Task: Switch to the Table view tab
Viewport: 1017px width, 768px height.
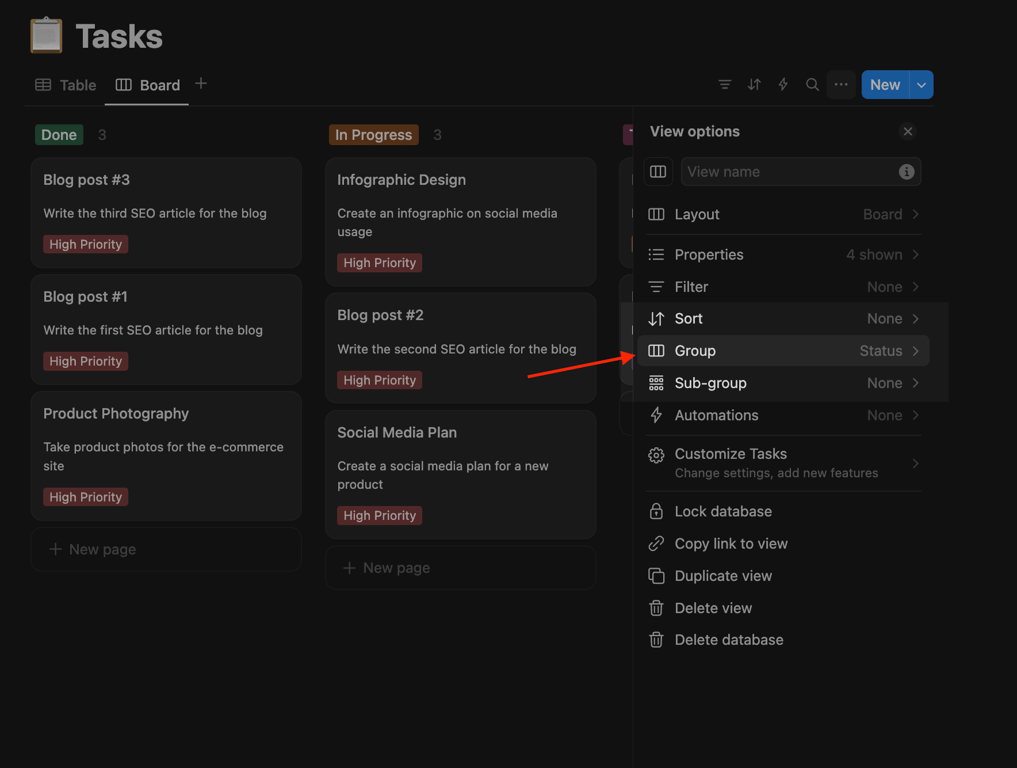Action: (66, 85)
